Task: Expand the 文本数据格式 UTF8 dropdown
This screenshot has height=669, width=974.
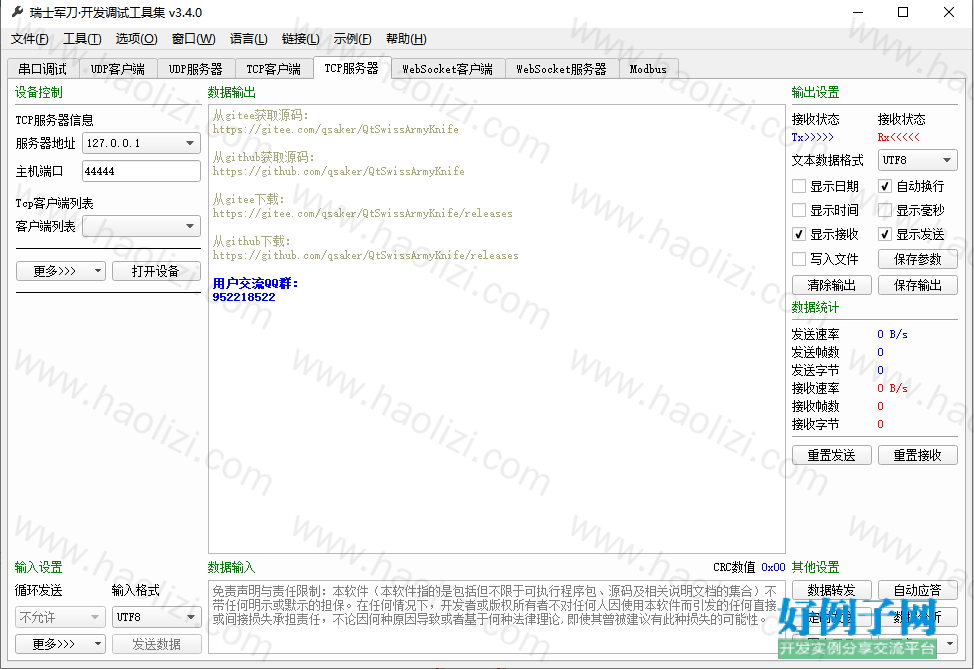Action: click(917, 160)
